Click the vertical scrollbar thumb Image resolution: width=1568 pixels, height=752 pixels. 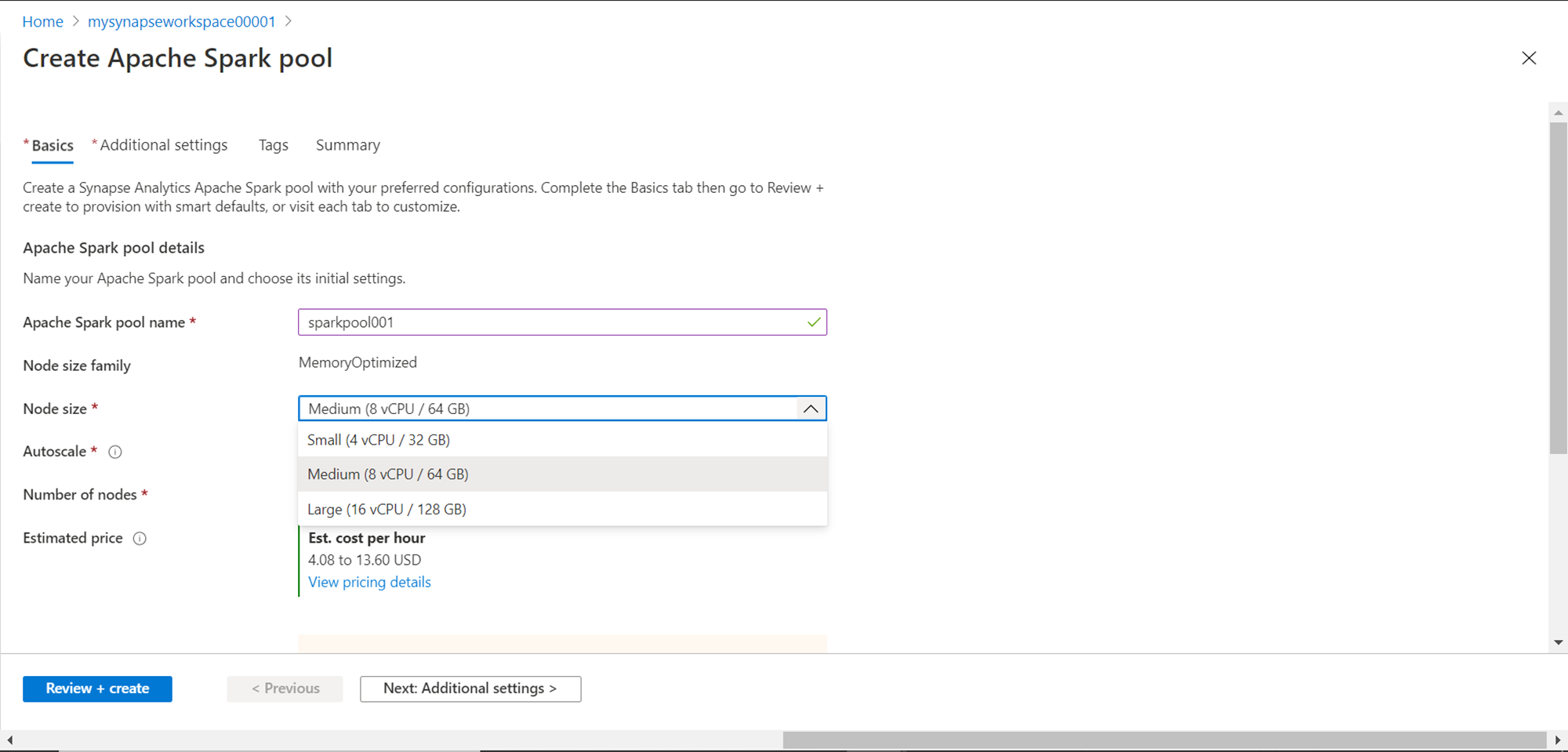1558,287
